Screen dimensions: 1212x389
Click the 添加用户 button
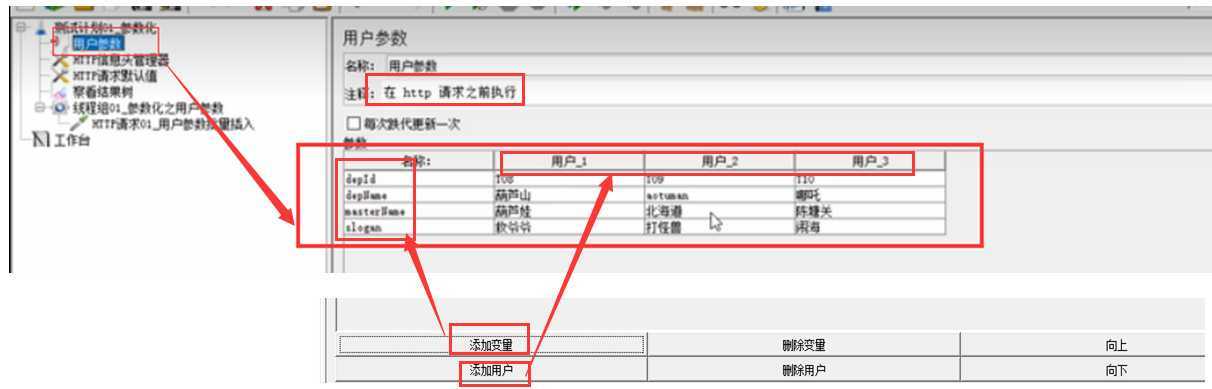point(491,369)
